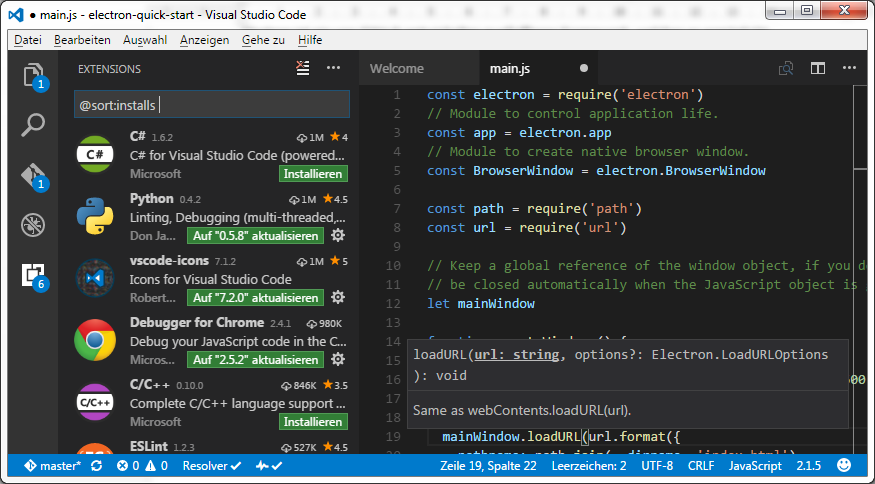Open the Auswahl menu

click(145, 40)
